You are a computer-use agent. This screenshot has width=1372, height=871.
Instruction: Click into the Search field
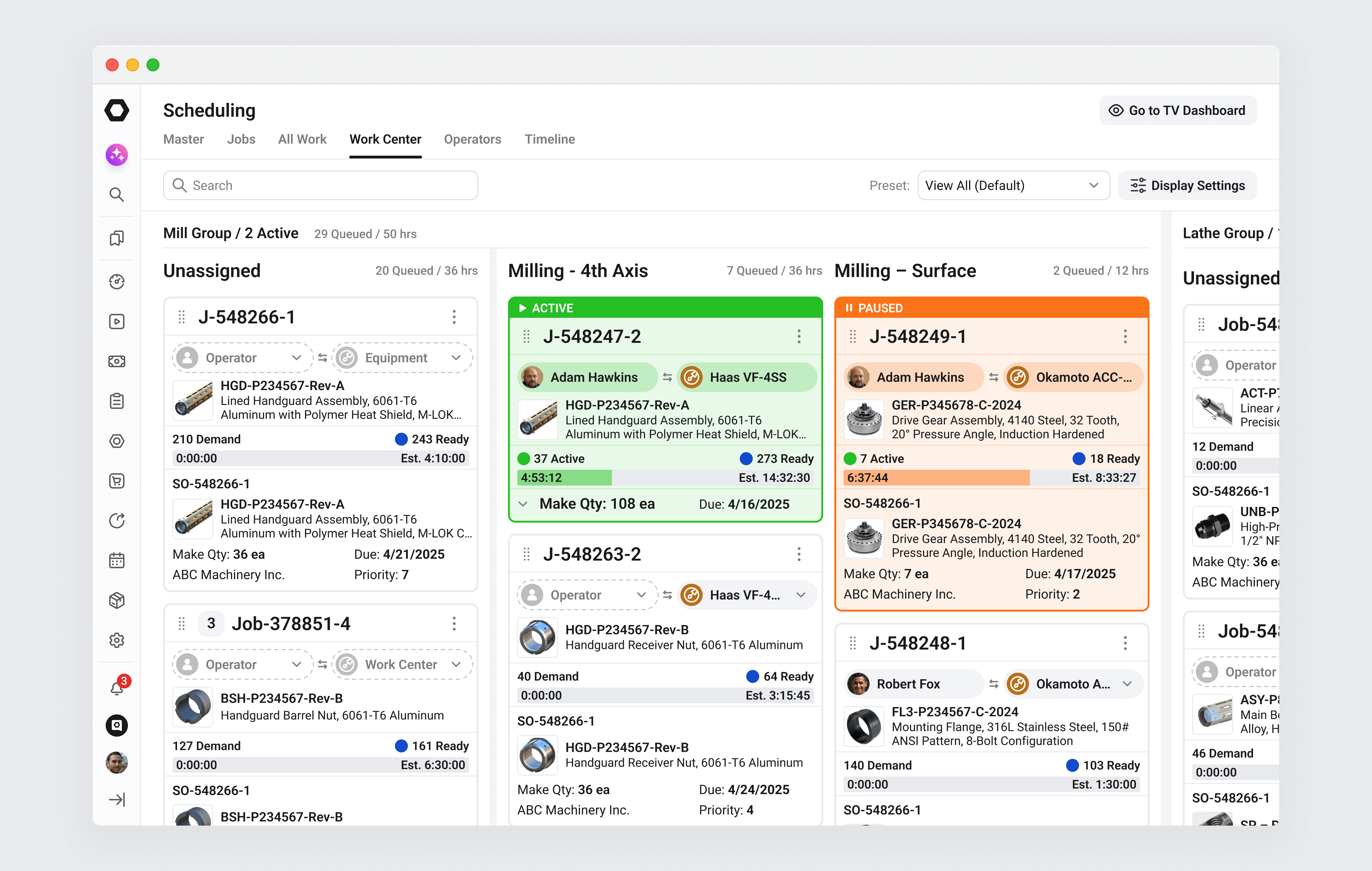[320, 185]
